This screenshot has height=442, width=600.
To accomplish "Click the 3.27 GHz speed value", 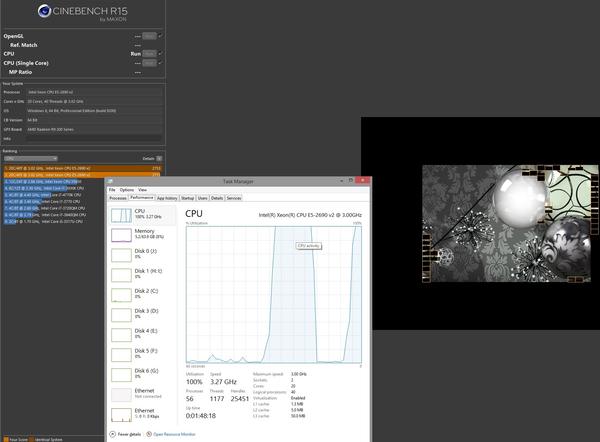I will [223, 382].
